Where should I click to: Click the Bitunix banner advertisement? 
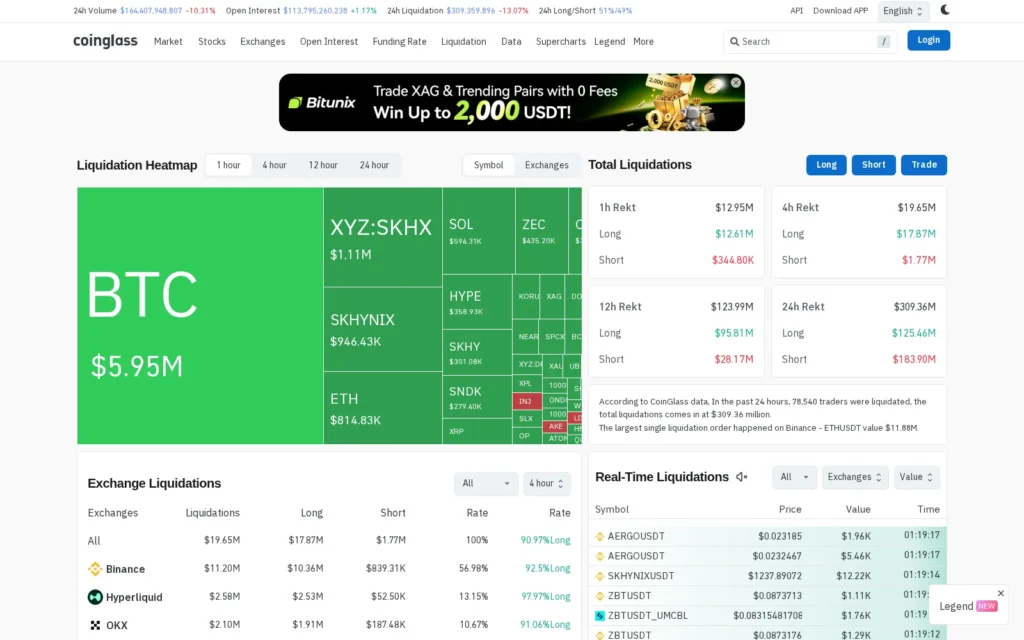[511, 103]
